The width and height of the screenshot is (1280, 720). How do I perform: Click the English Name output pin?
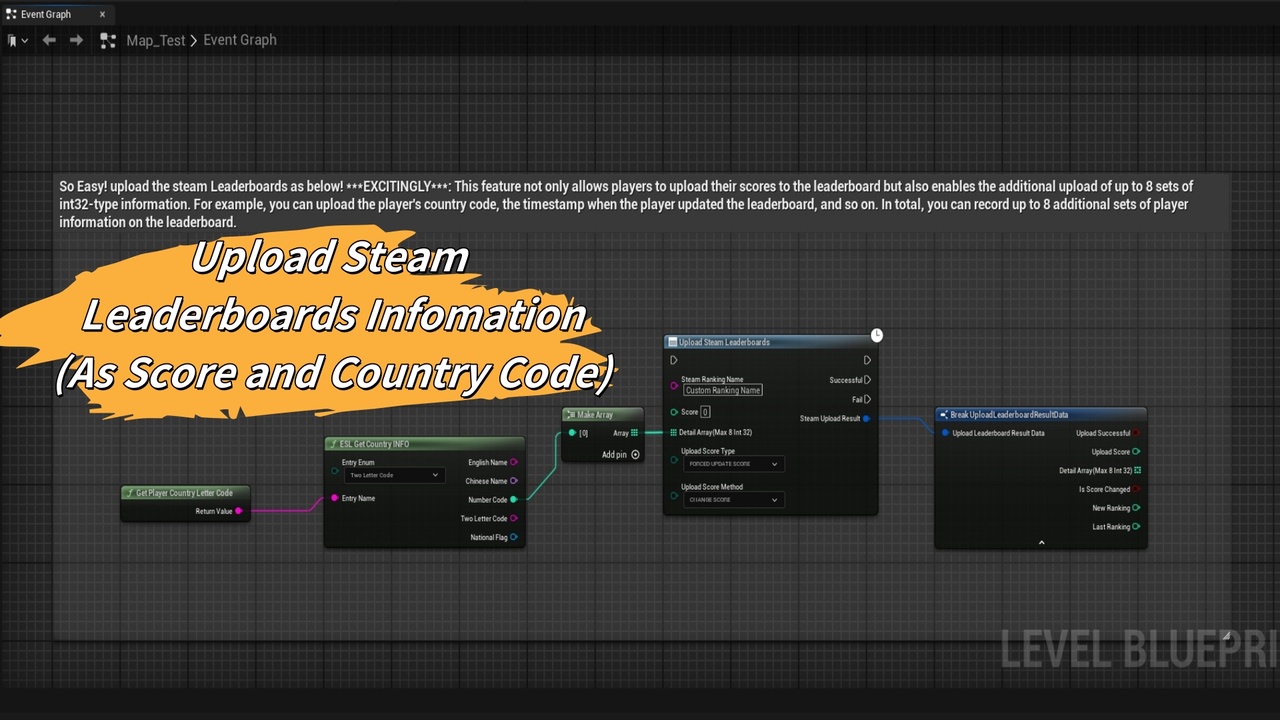pyautogui.click(x=514, y=462)
